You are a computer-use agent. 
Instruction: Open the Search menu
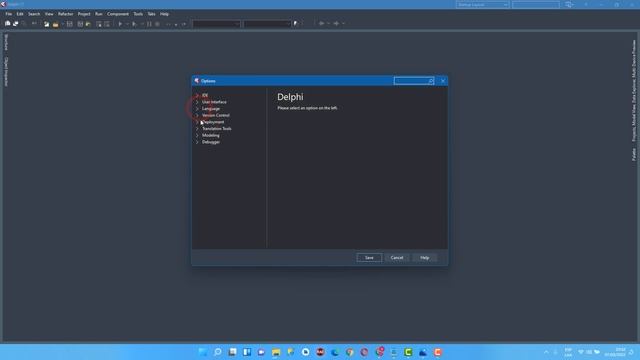(34, 14)
